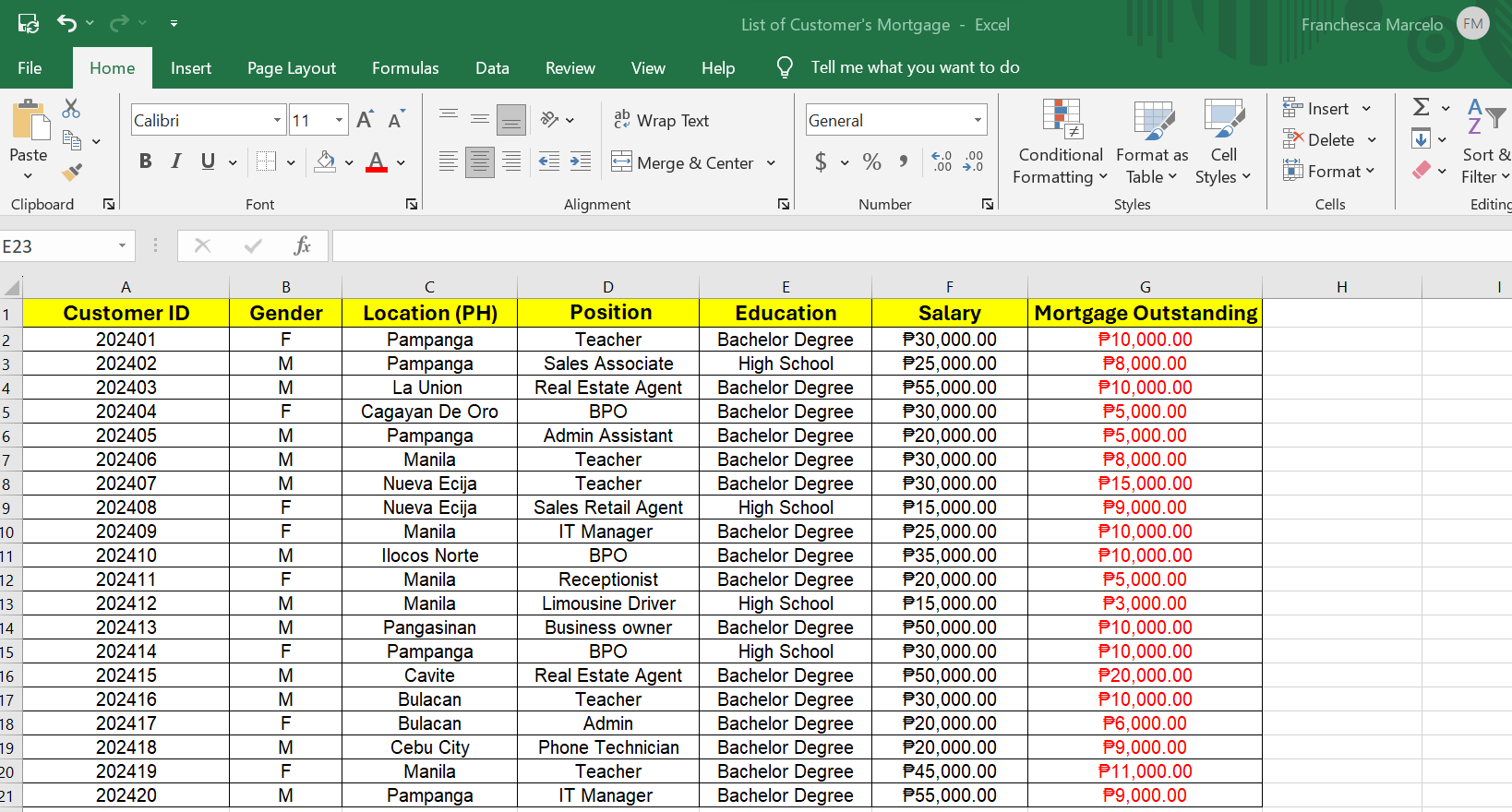Decrease font size with smaller A
1512x812 pixels.
click(x=396, y=120)
